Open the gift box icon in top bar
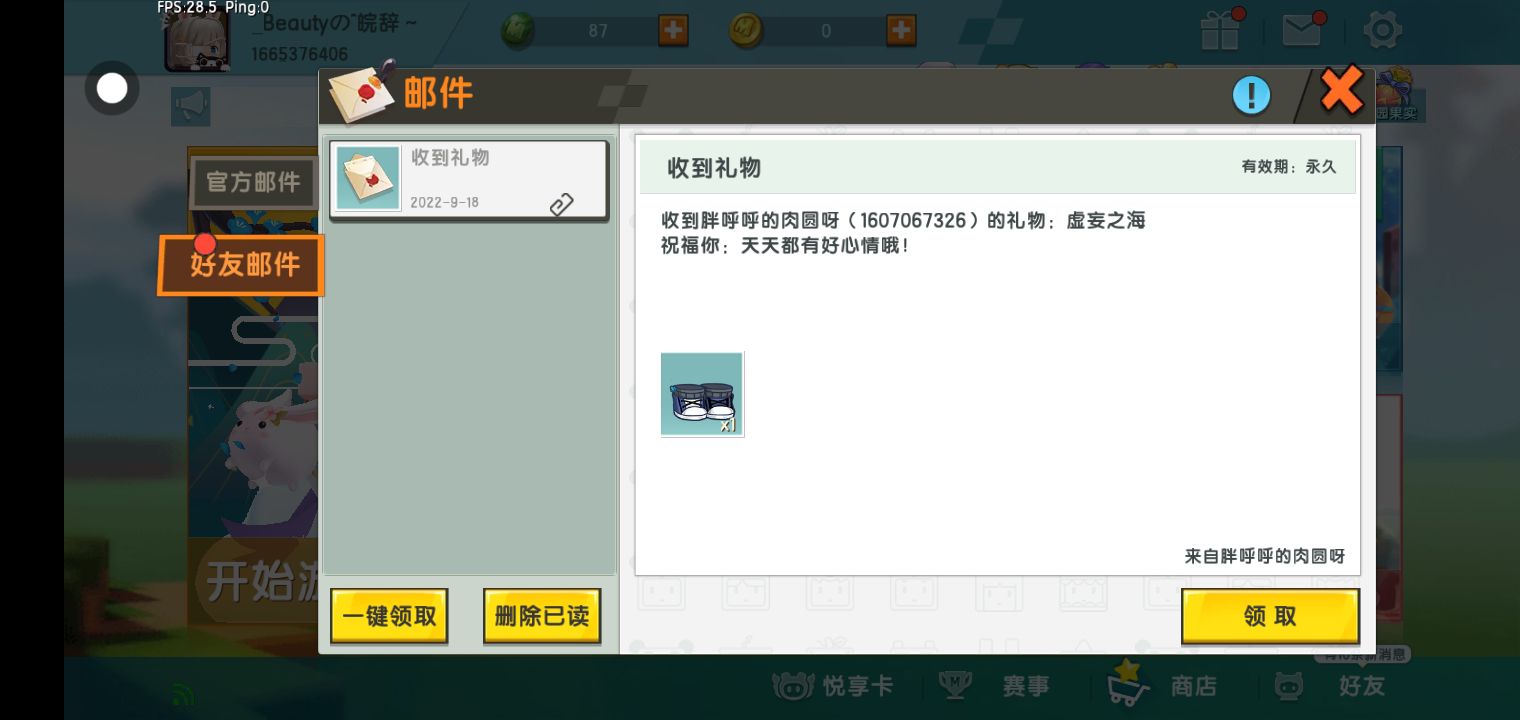1520x720 pixels. pos(1220,30)
